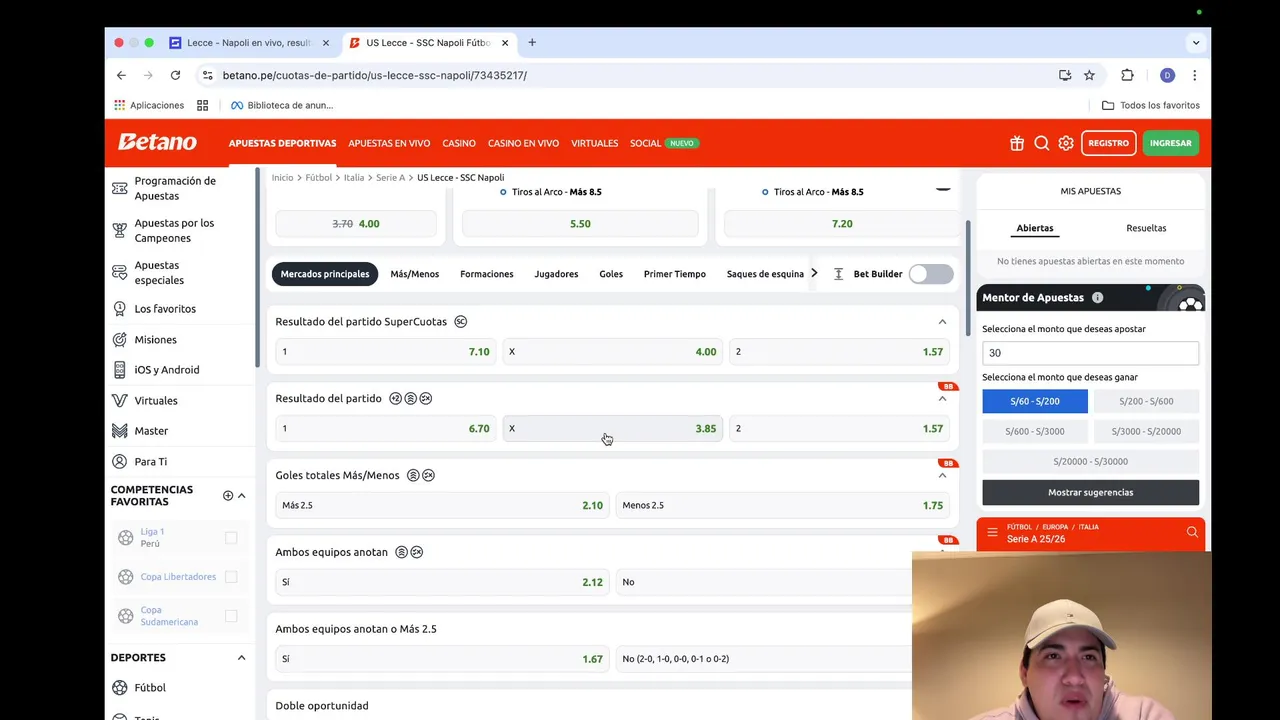This screenshot has width=1280, height=720.
Task: Show more market tabs with right arrow
Action: tap(814, 273)
